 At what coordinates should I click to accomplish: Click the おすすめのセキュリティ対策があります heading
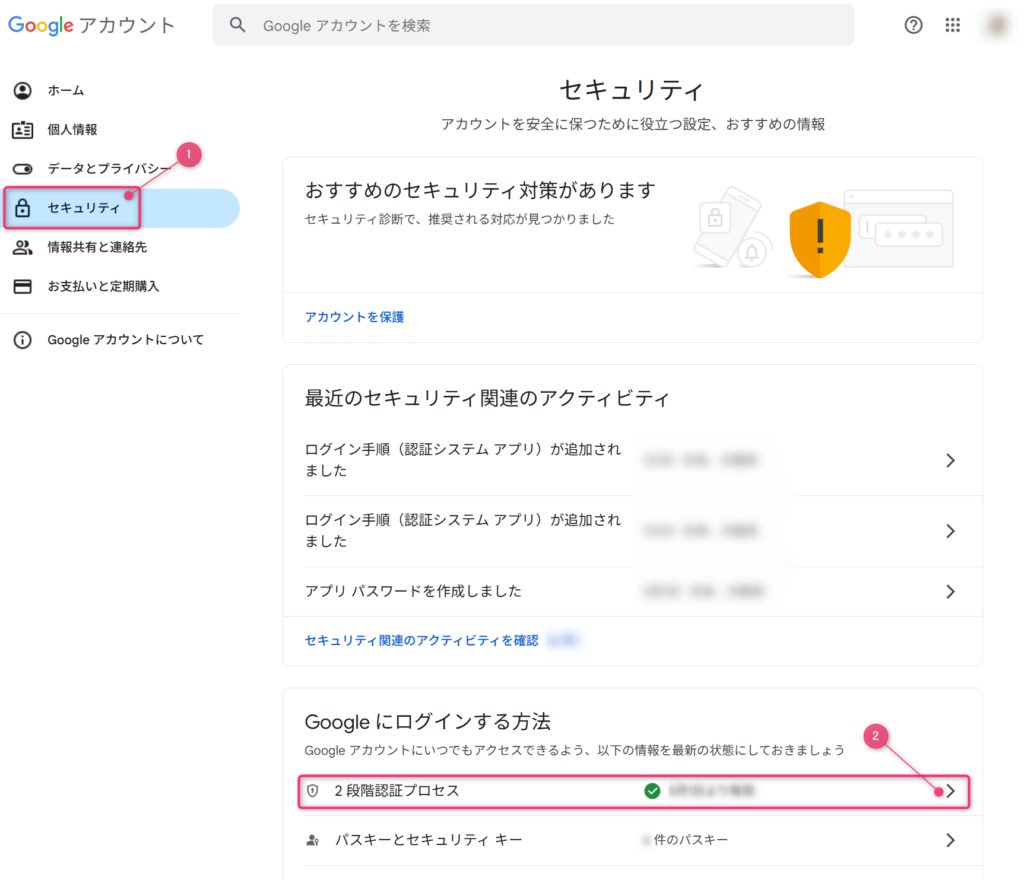click(x=481, y=191)
